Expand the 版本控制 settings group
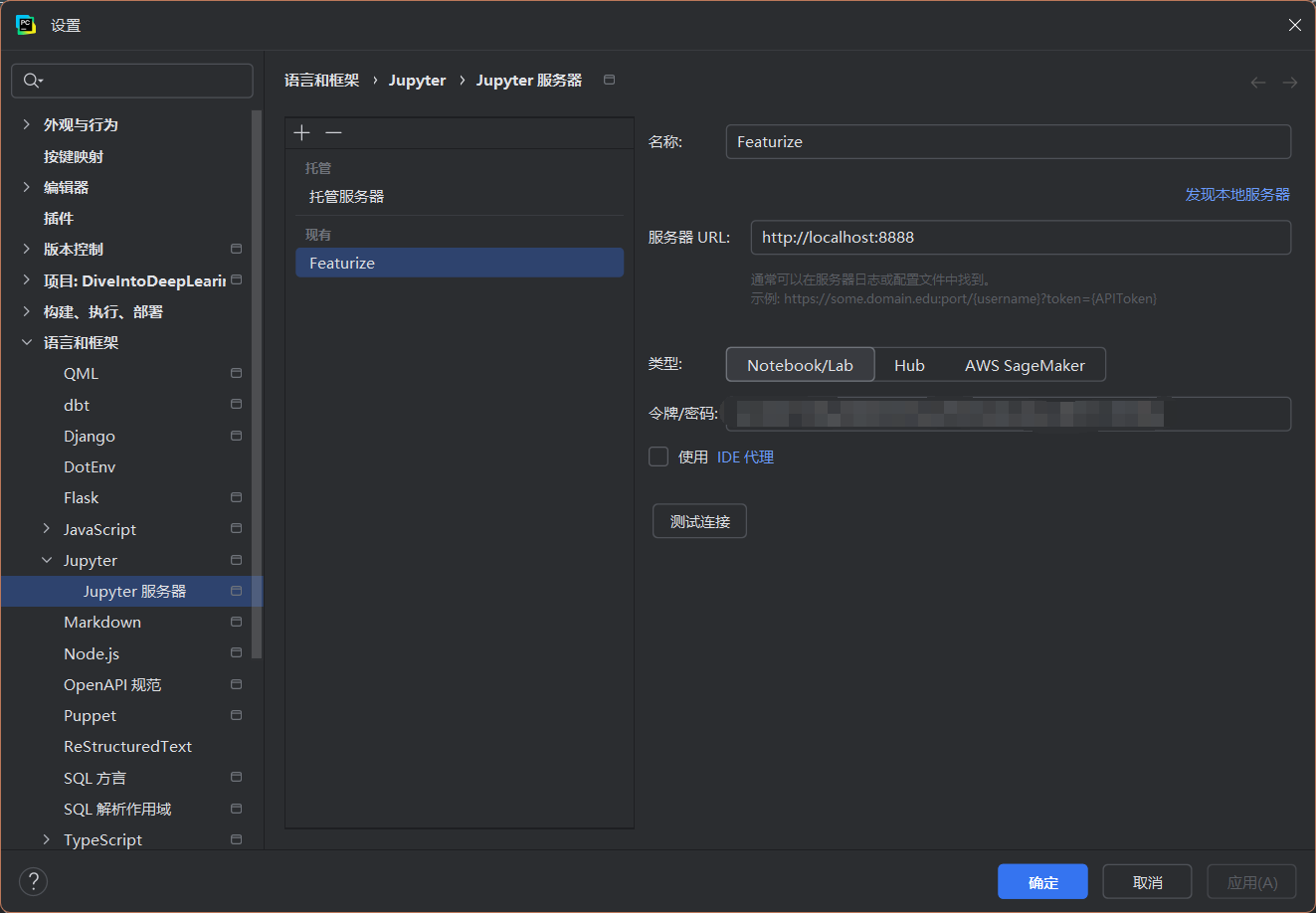 (x=27, y=249)
